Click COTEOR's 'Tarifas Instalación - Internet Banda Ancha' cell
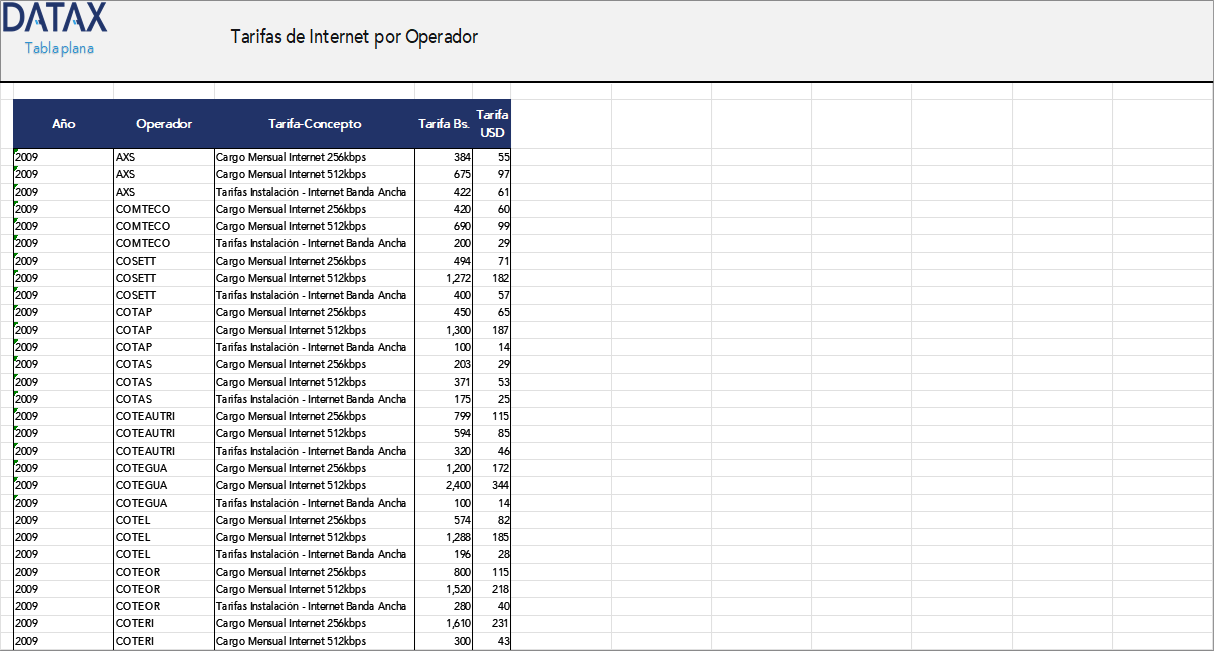The height and width of the screenshot is (651, 1214). click(313, 606)
